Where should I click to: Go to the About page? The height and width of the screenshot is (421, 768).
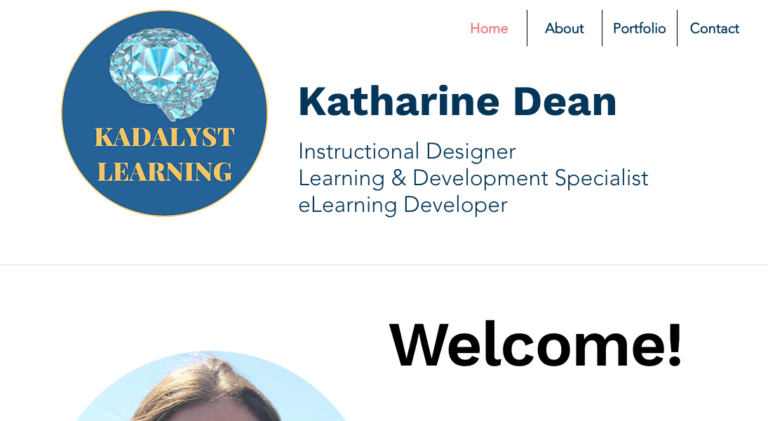click(x=564, y=28)
